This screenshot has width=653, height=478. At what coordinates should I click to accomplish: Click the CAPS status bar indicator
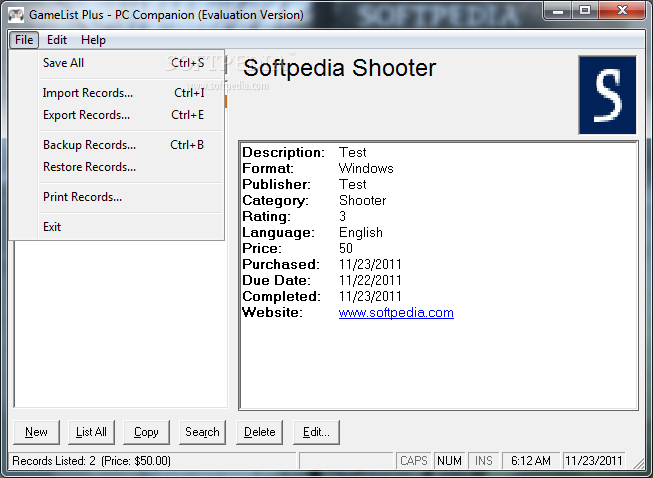[414, 461]
